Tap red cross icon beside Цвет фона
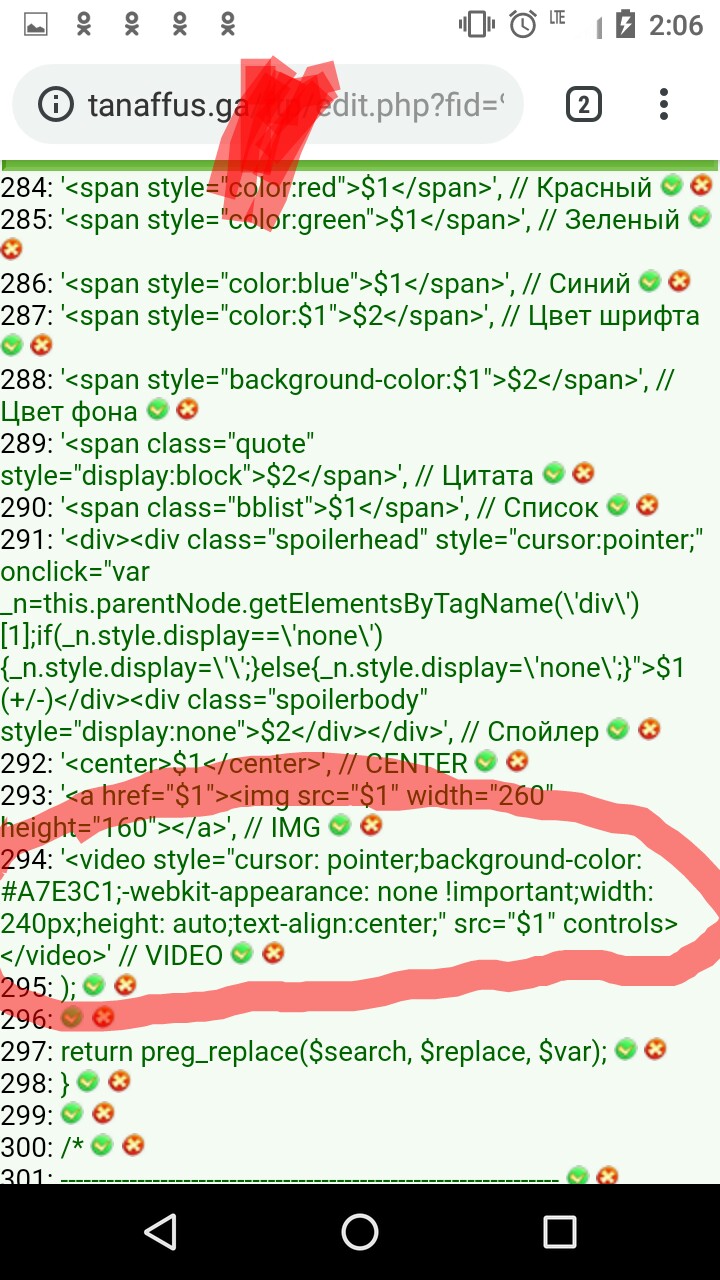This screenshot has height=1280, width=720. pos(187,409)
